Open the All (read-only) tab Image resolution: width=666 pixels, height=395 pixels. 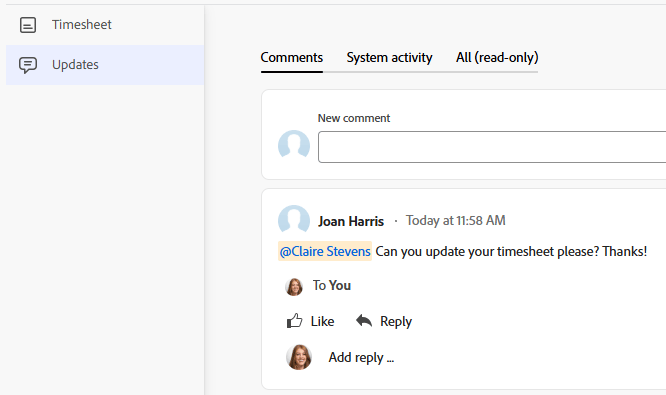pyautogui.click(x=497, y=57)
